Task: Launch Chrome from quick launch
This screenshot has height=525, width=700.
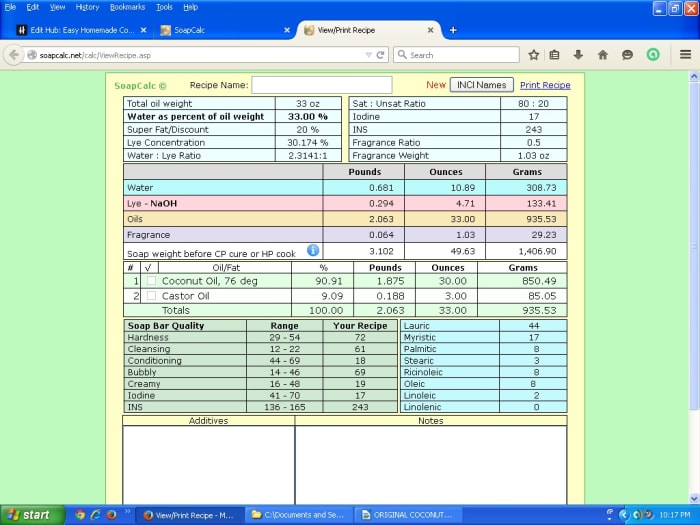Action: (x=80, y=515)
